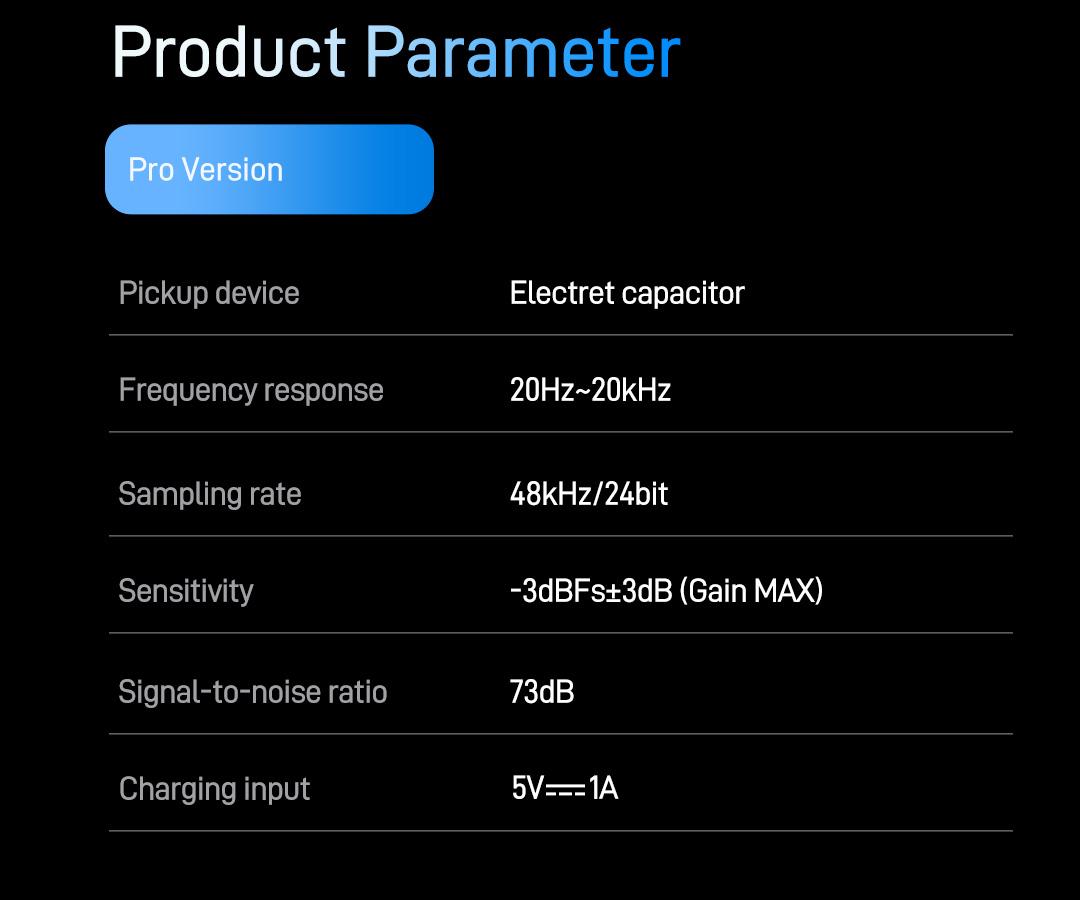Image resolution: width=1080 pixels, height=900 pixels.
Task: Click the 20Hz lower frequency value
Action: click(542, 389)
